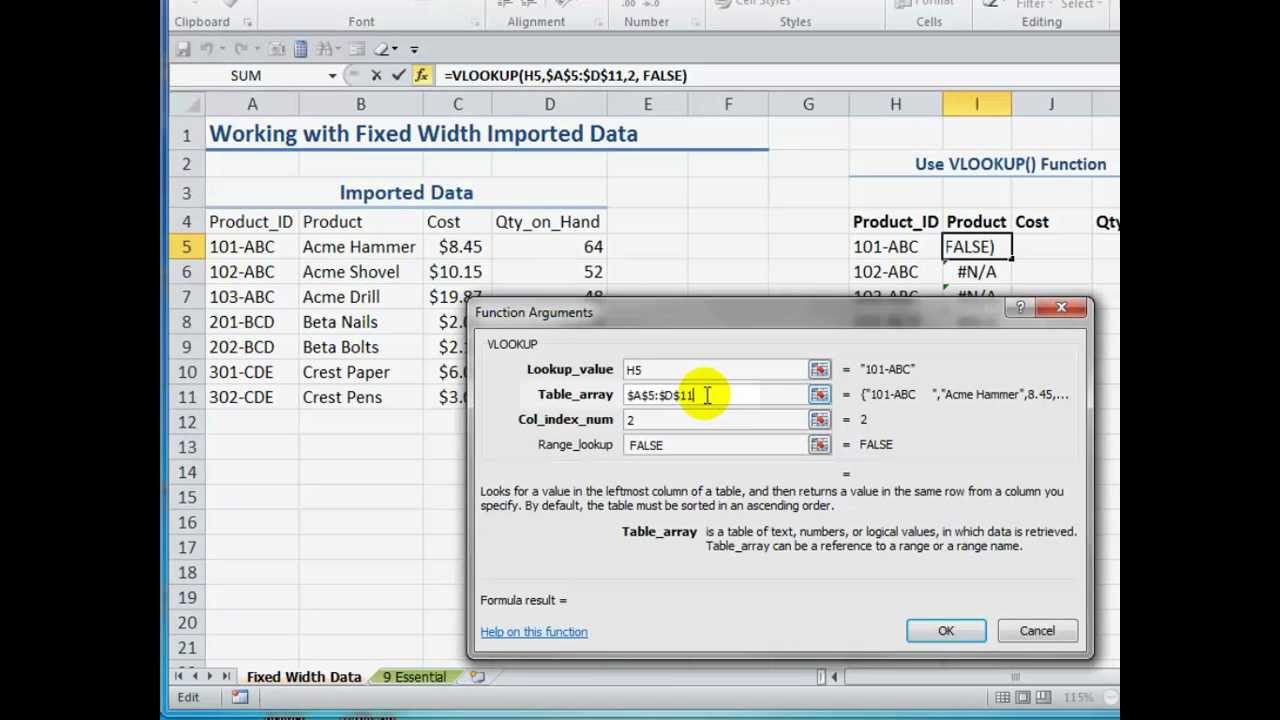Viewport: 1280px width, 720px height.
Task: Select the Imported Data heading cell
Action: [406, 192]
